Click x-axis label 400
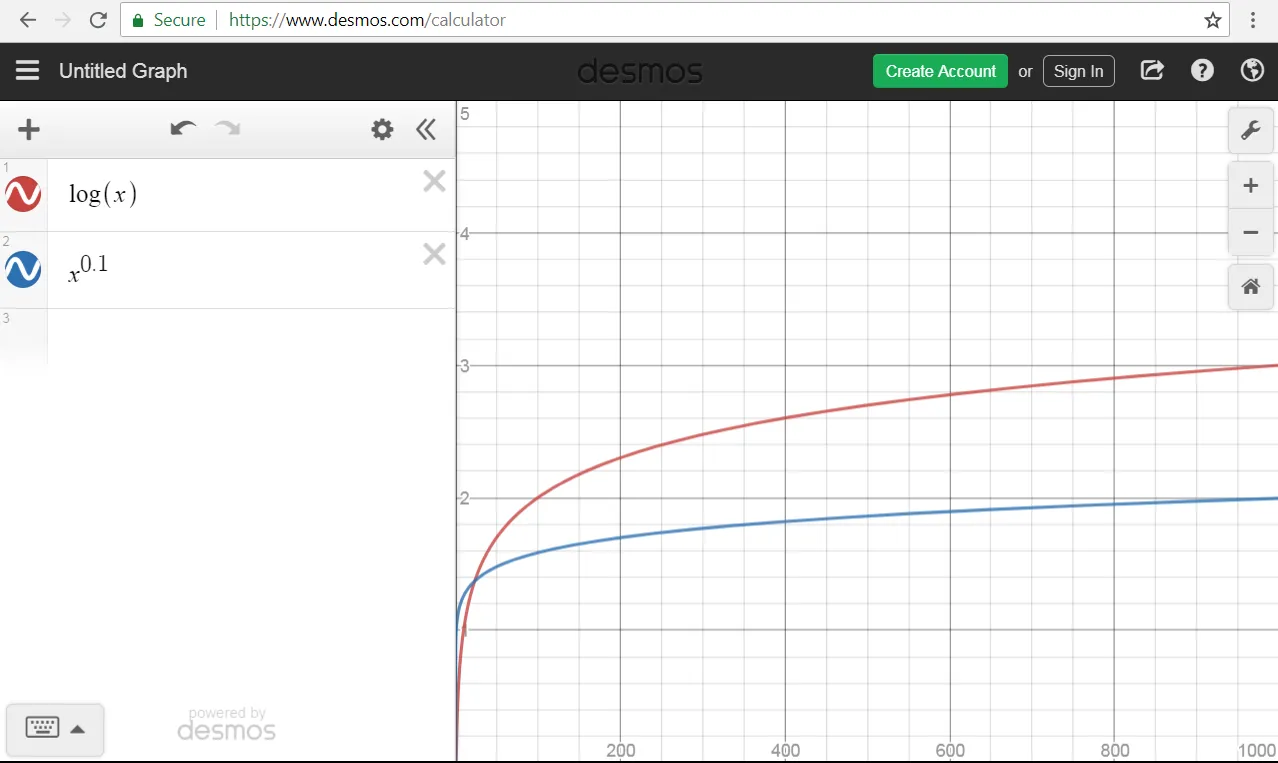The height and width of the screenshot is (763, 1278). [786, 751]
